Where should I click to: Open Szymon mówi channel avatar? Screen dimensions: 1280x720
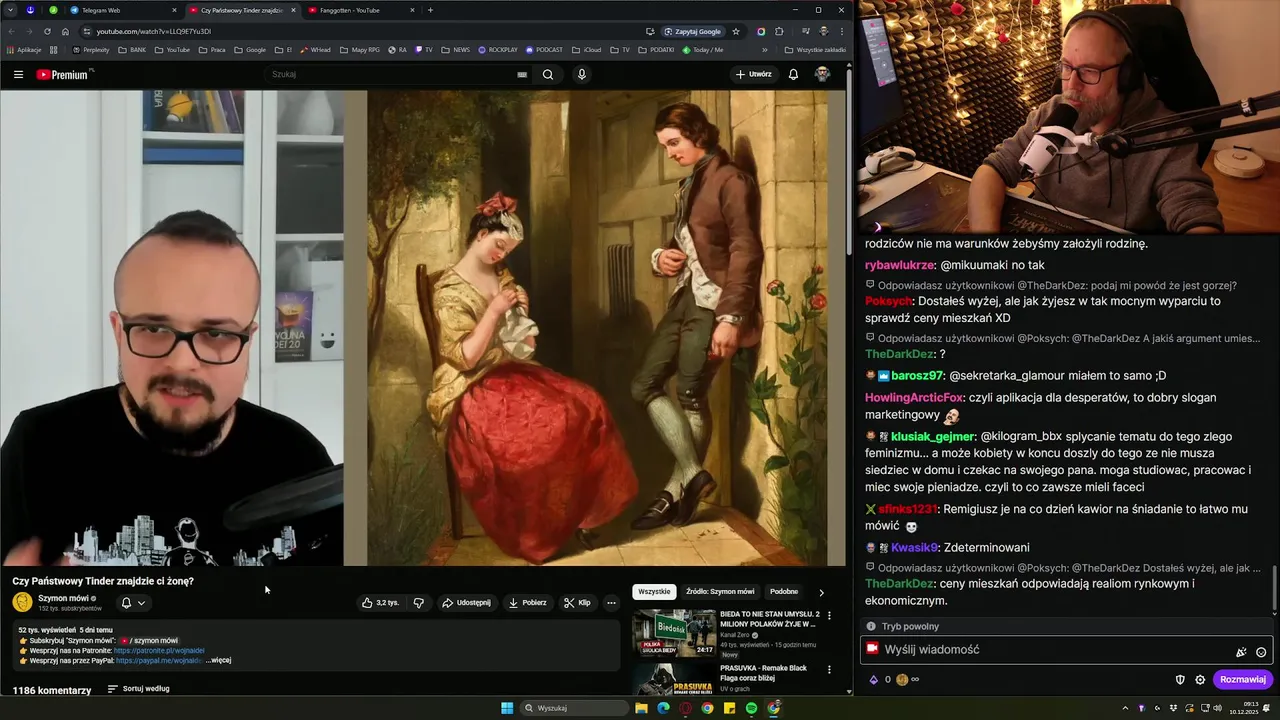click(x=22, y=602)
